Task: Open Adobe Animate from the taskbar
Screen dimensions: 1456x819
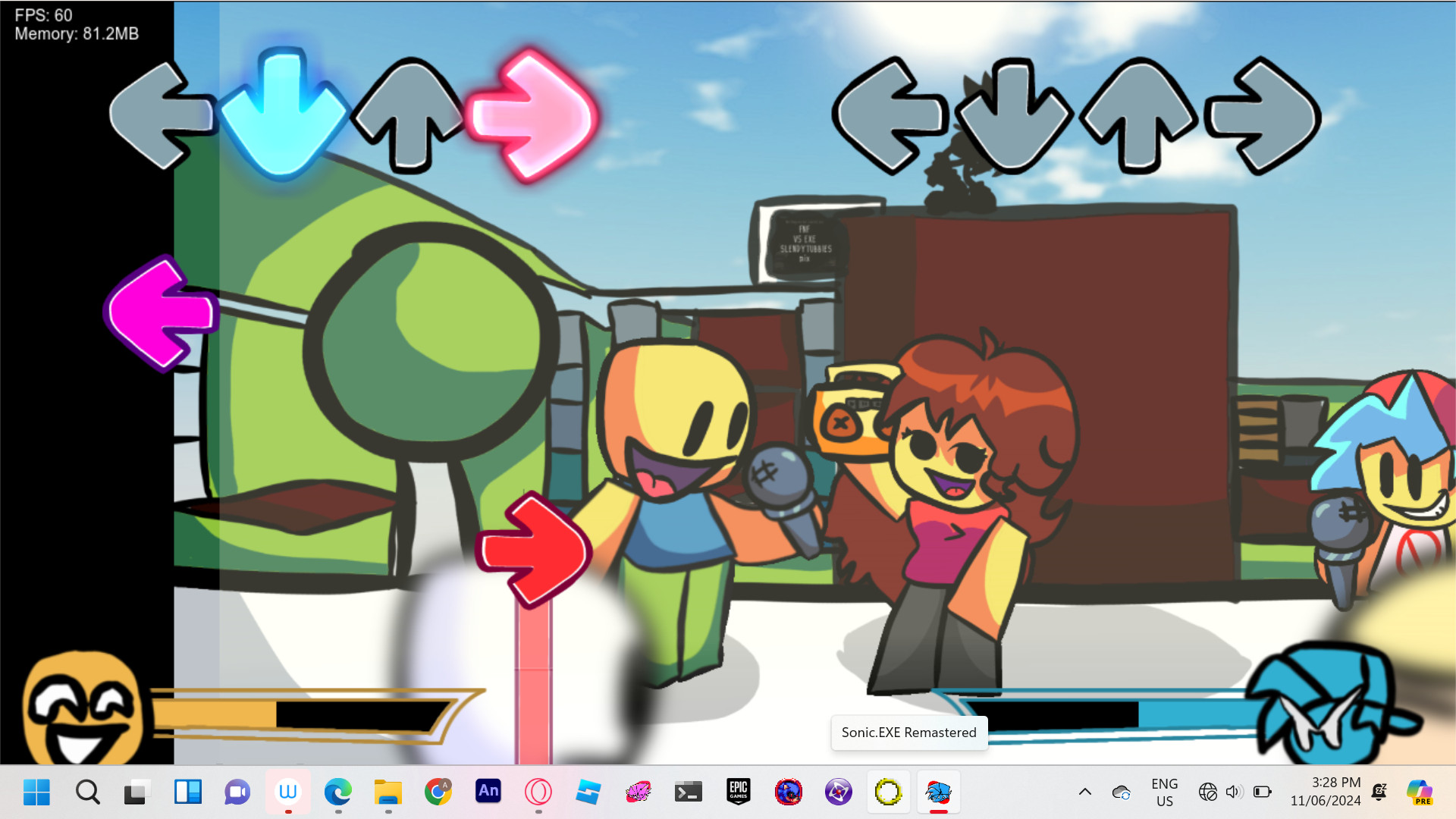Action: coord(488,792)
